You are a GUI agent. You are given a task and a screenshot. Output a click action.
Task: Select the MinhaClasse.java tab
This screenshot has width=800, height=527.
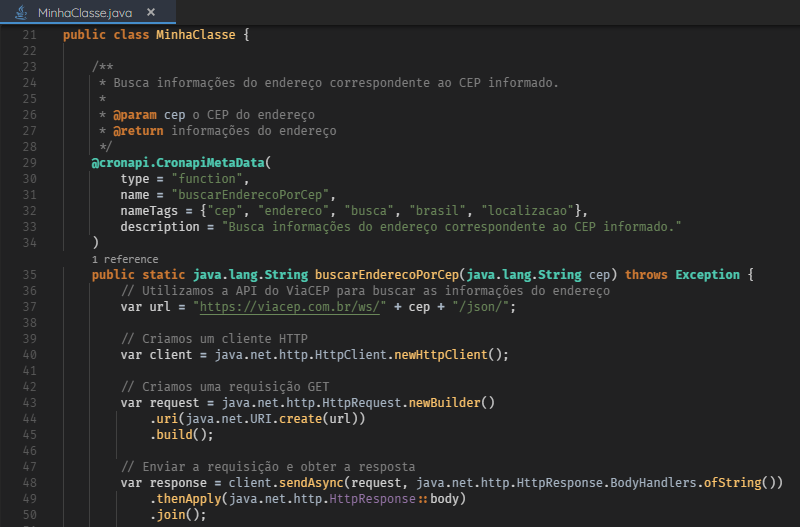pos(88,12)
